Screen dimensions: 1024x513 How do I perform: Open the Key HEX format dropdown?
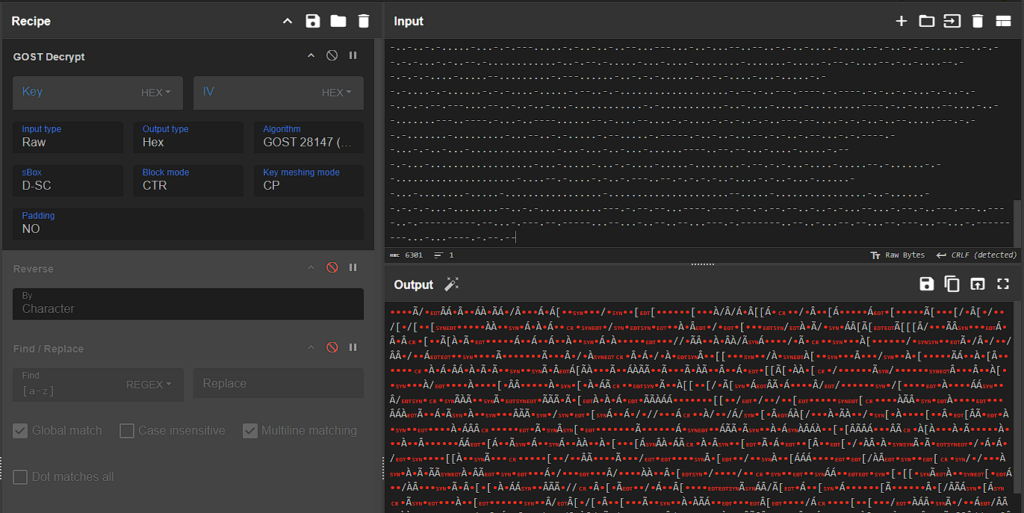pyautogui.click(x=155, y=93)
